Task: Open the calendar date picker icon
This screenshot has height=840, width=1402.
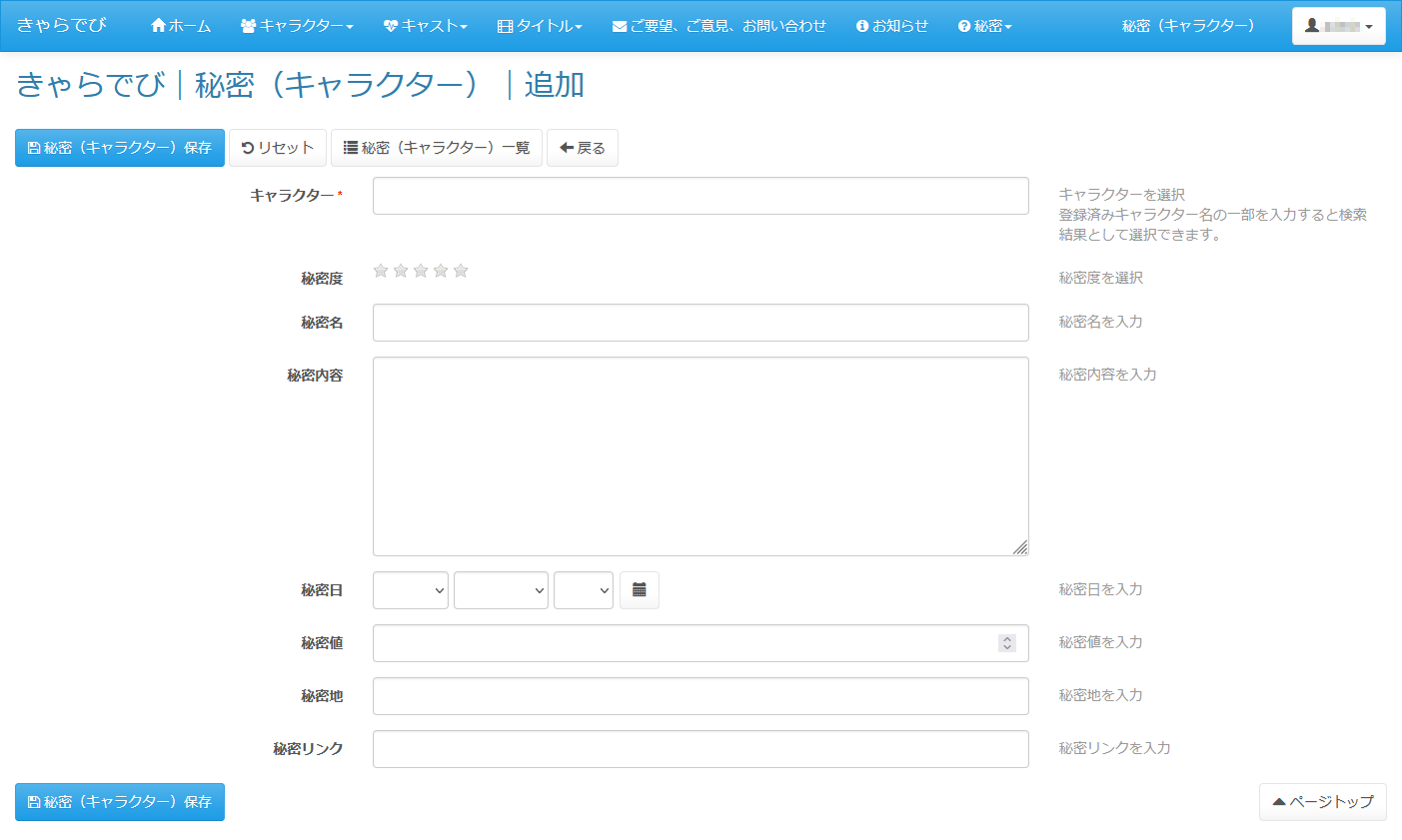Action: (x=640, y=590)
